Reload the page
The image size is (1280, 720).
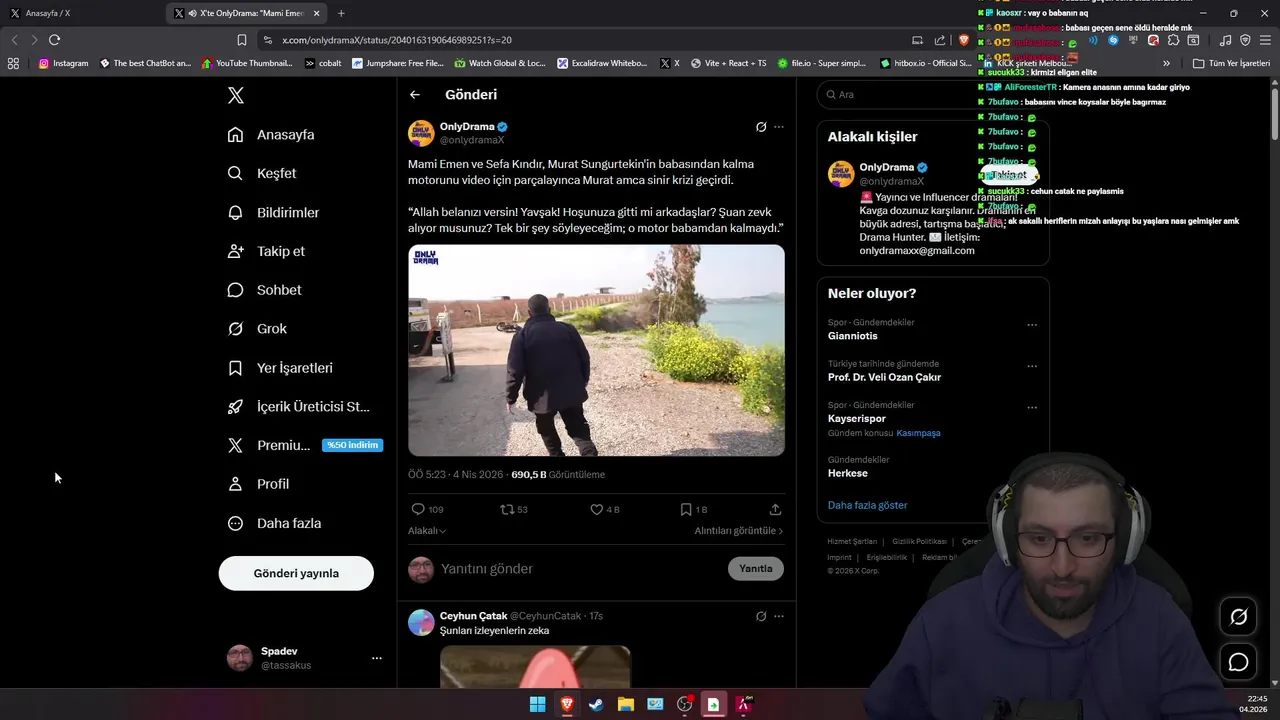(54, 40)
